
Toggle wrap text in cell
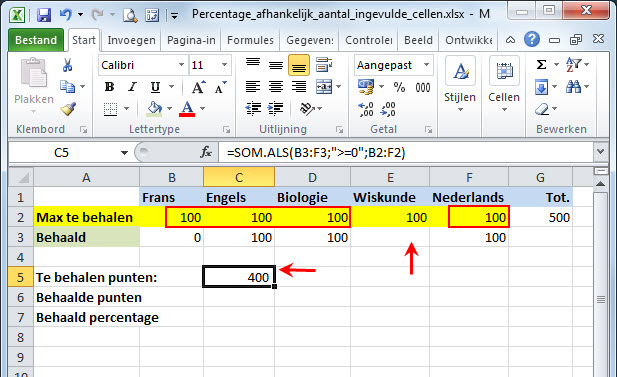coord(324,65)
